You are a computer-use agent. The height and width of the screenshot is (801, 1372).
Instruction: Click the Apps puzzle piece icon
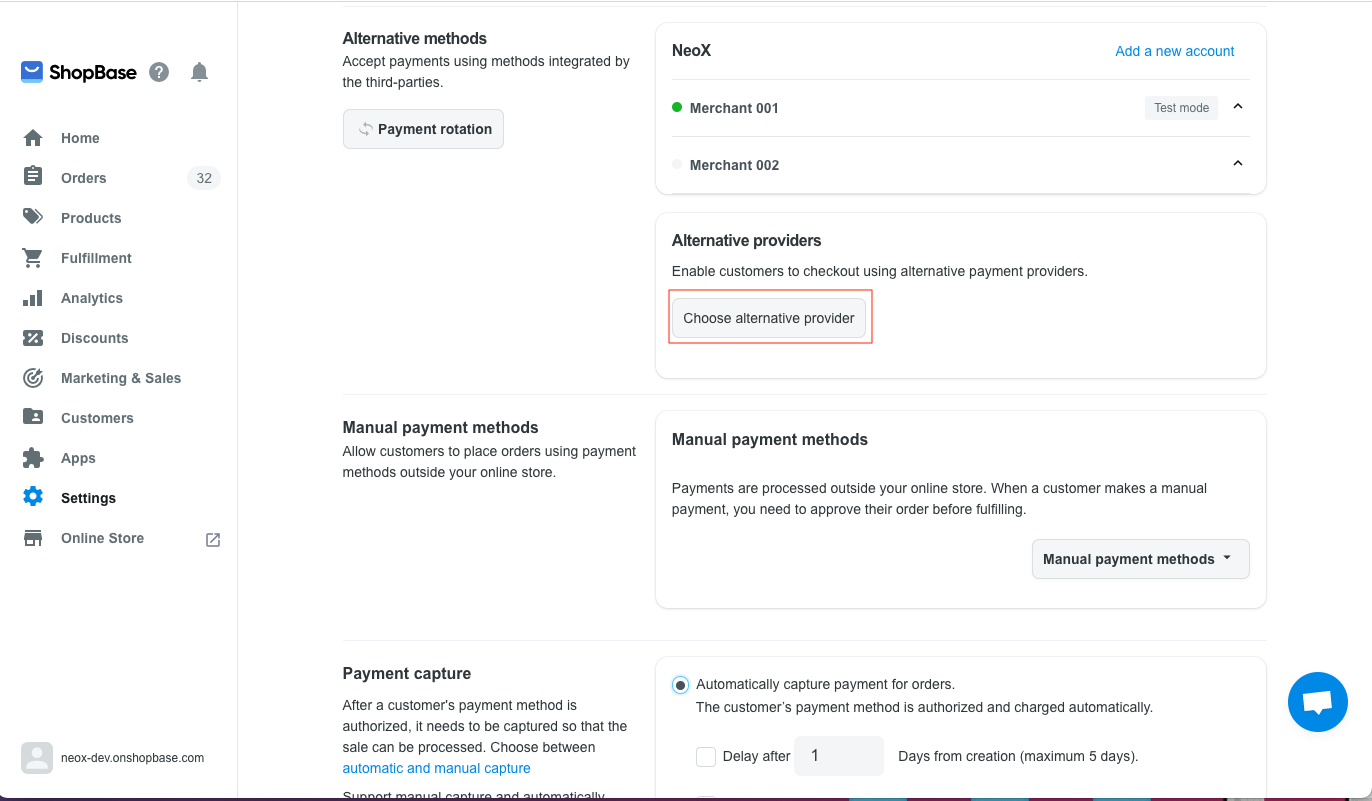coord(33,458)
